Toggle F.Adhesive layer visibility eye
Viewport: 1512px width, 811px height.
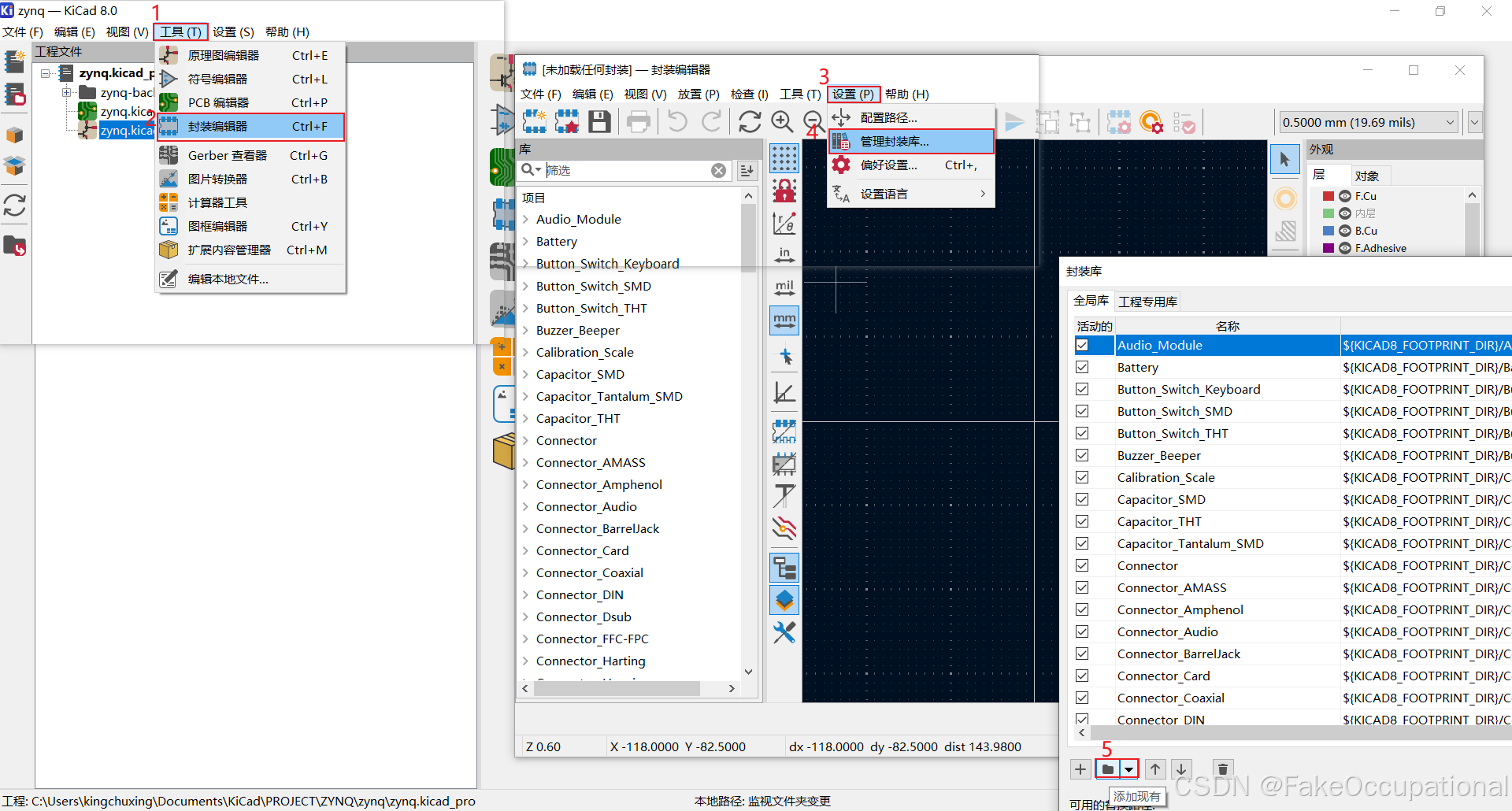pos(1345,248)
